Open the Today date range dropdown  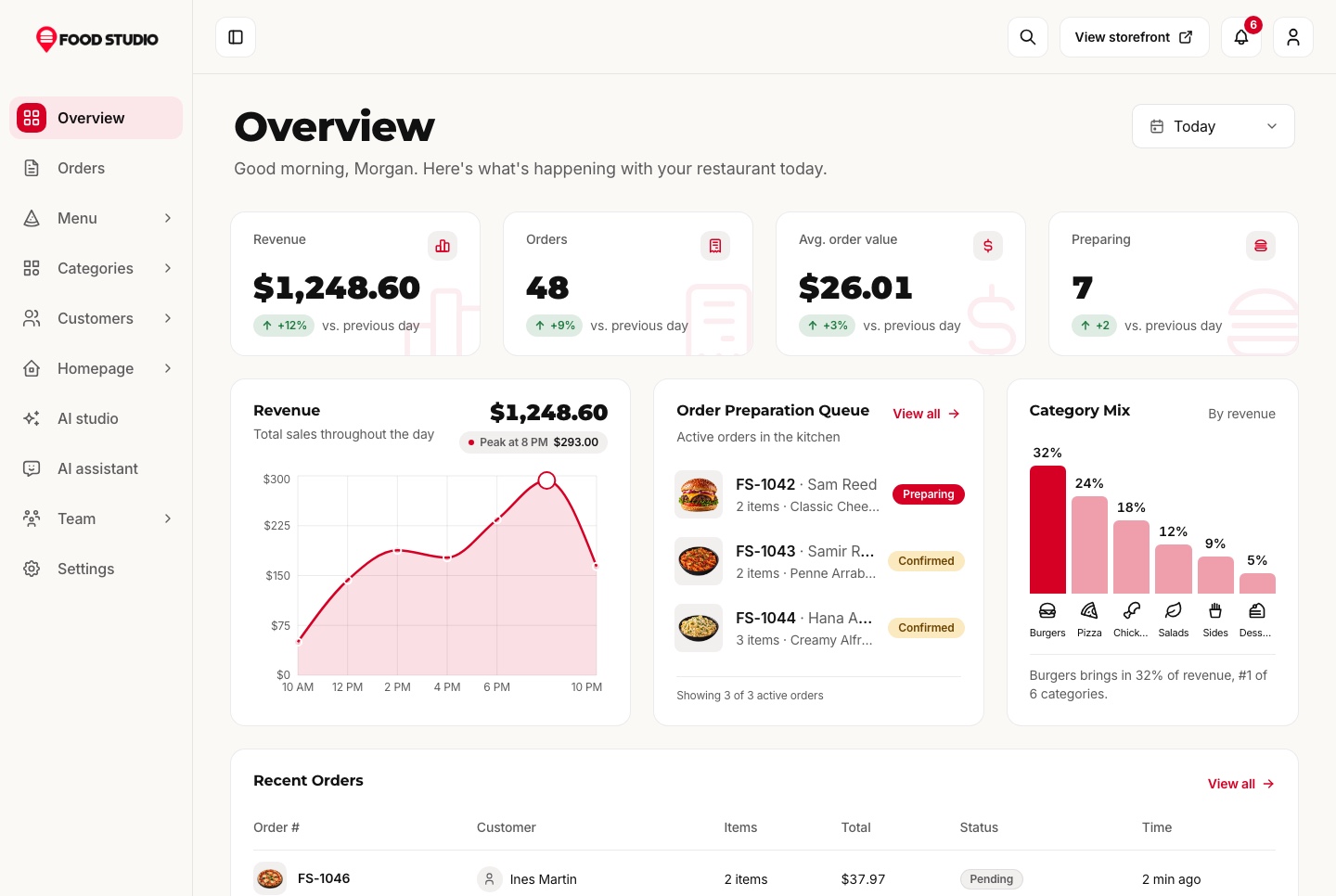pyautogui.click(x=1214, y=126)
